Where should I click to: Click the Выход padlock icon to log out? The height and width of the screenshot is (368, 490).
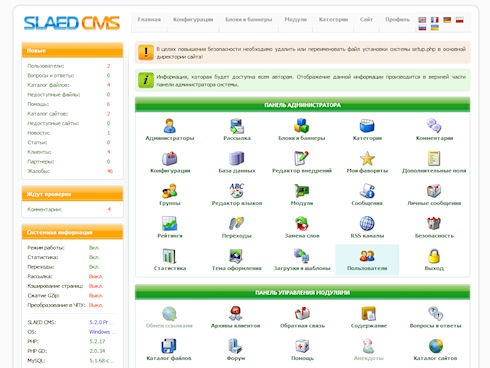(x=434, y=256)
